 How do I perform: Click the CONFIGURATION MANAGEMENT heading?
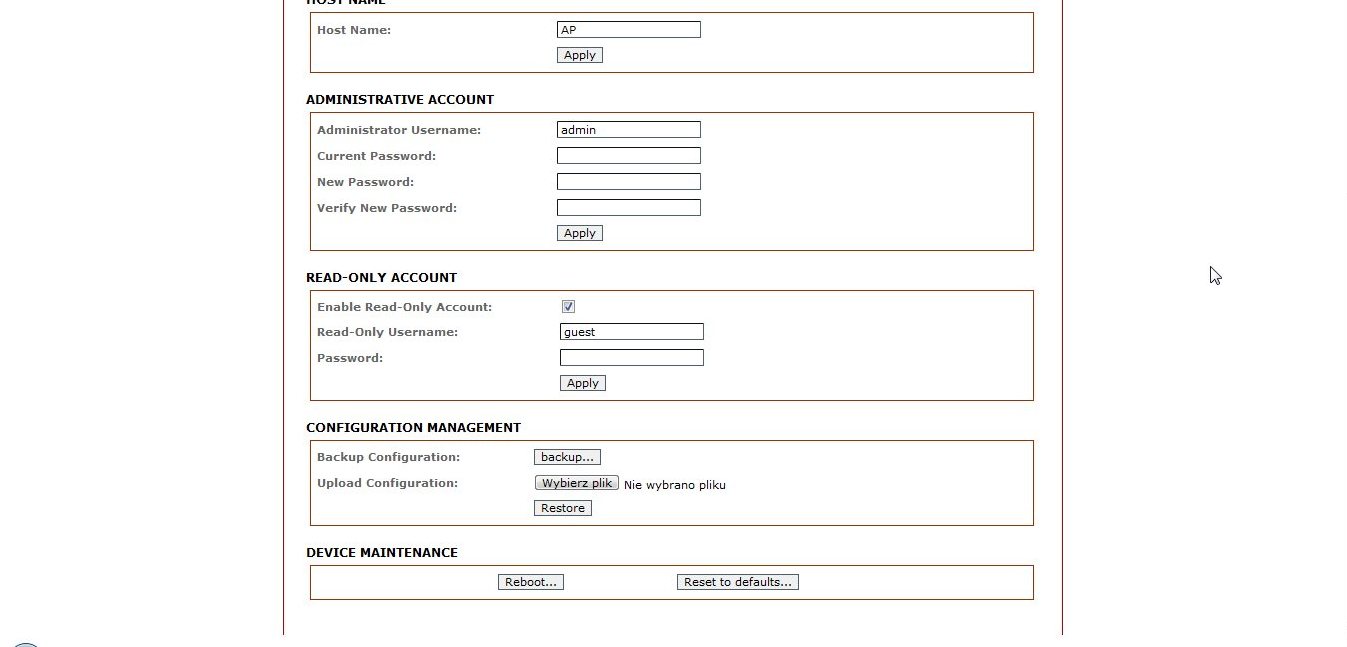tap(413, 428)
